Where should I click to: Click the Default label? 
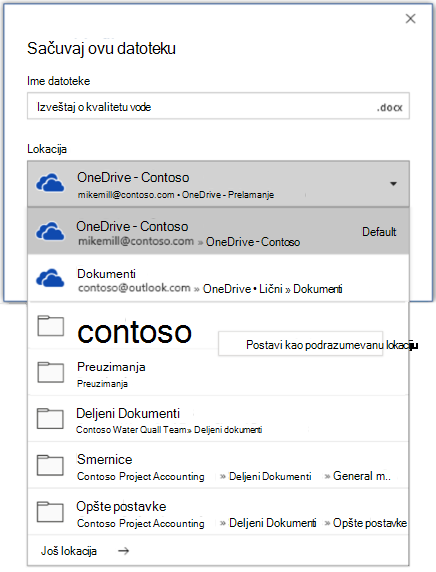(379, 232)
